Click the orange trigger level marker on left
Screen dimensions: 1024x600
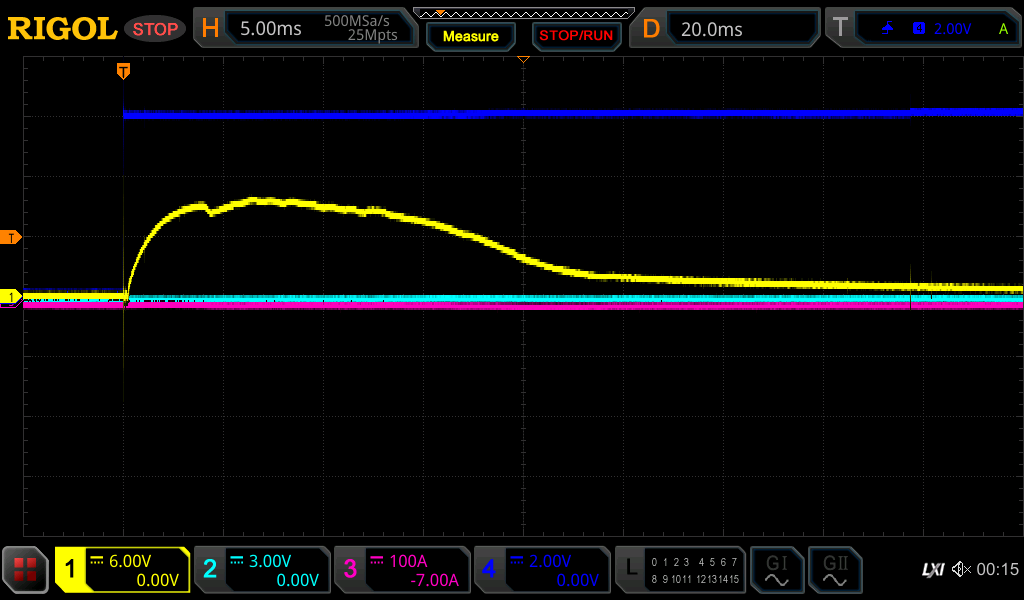pyautogui.click(x=11, y=237)
